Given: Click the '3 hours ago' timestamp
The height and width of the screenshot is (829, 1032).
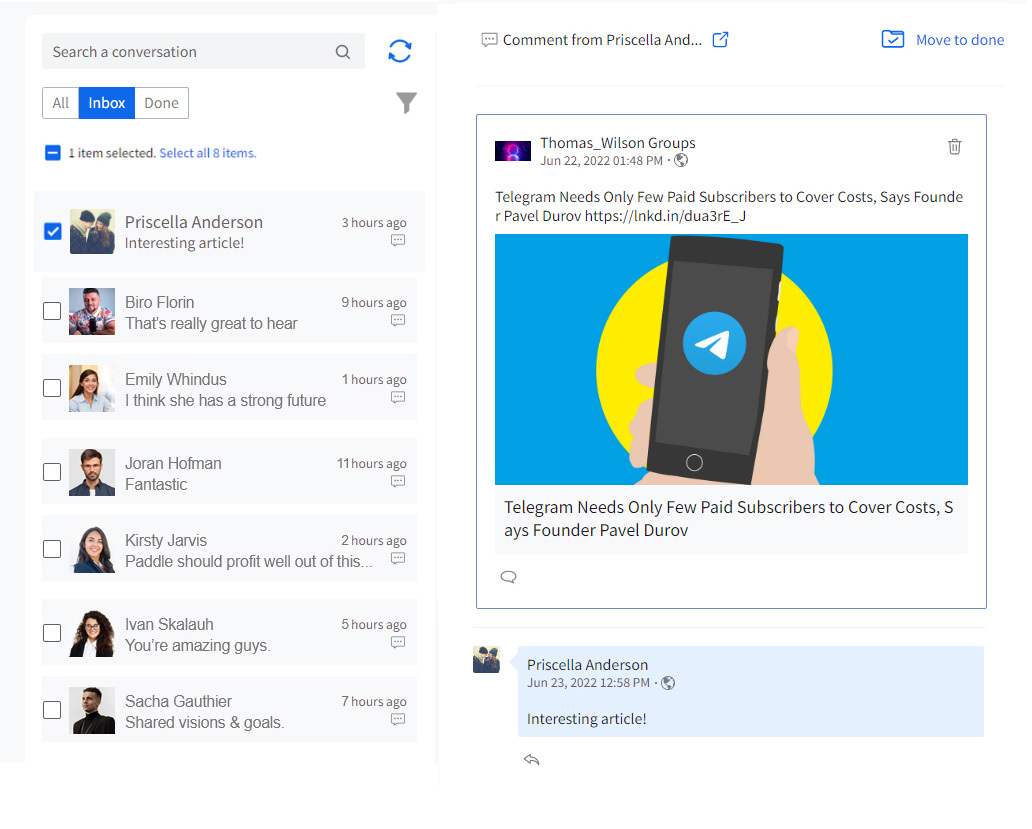Looking at the screenshot, I should click(x=374, y=223).
